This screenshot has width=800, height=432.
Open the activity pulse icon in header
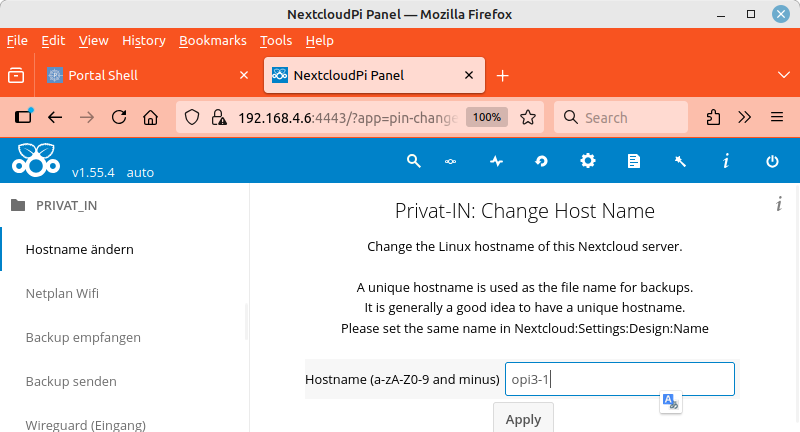[x=497, y=160]
